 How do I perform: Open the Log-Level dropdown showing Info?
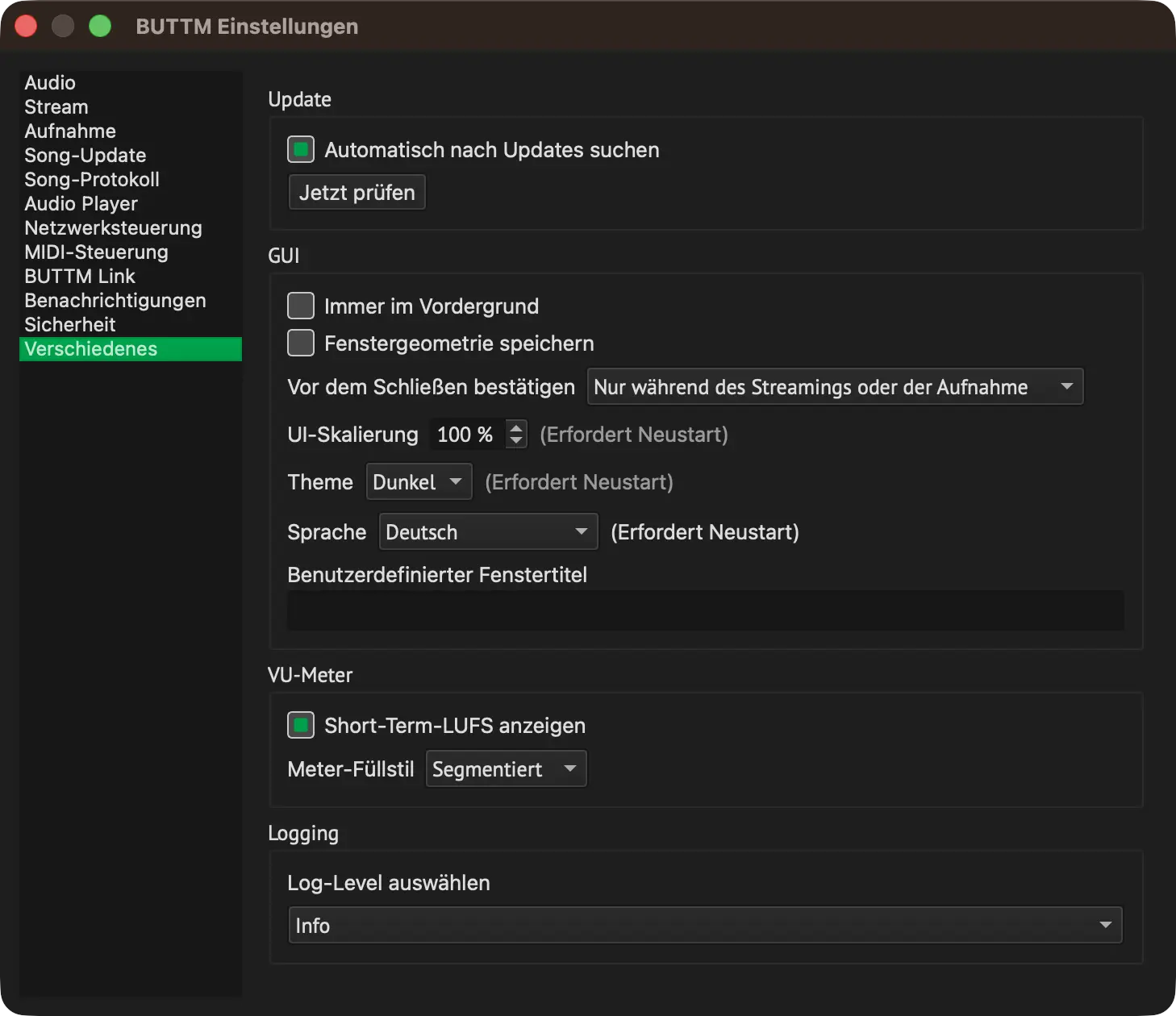click(706, 926)
